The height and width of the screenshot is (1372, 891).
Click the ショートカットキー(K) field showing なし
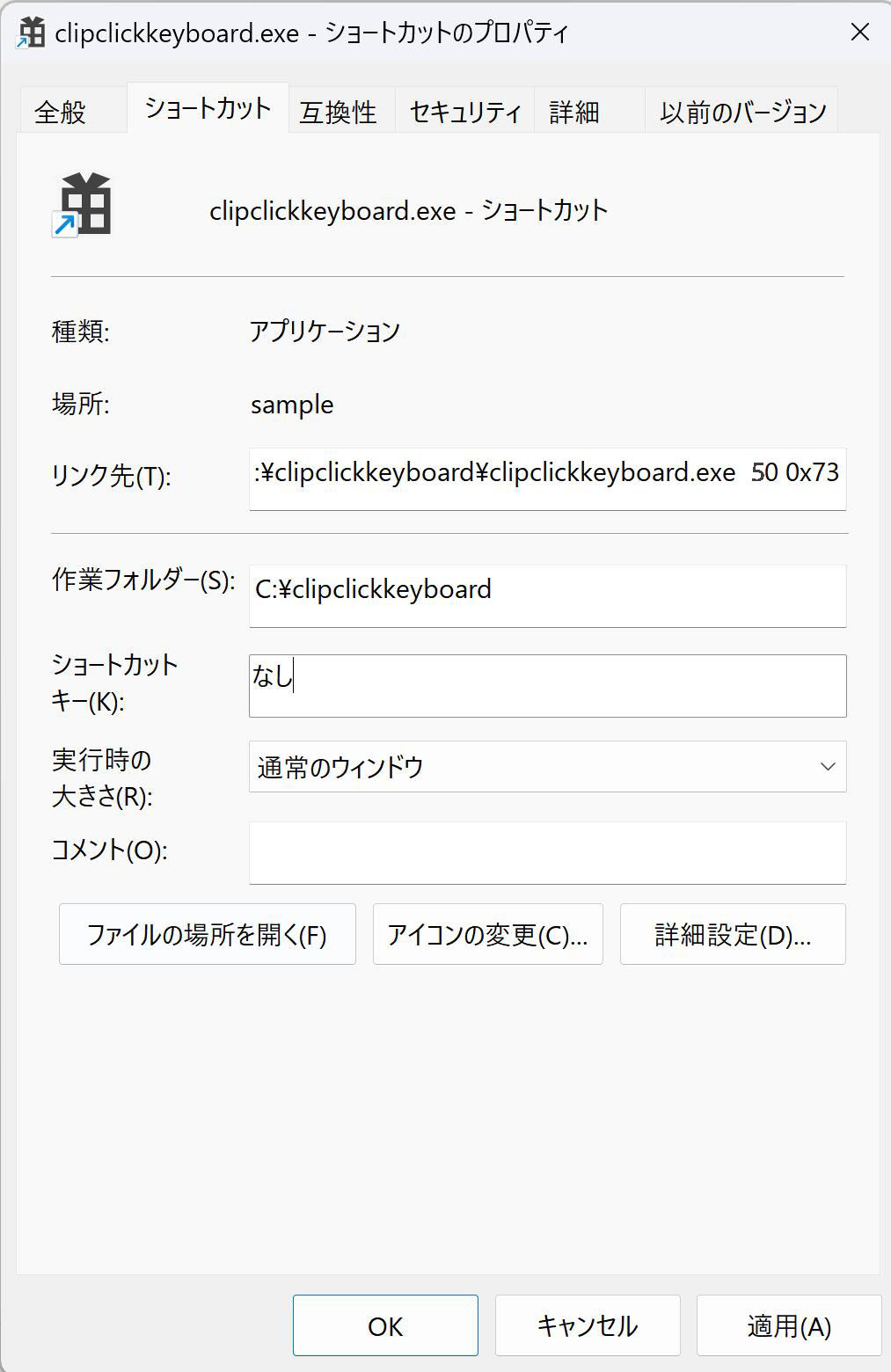click(547, 686)
